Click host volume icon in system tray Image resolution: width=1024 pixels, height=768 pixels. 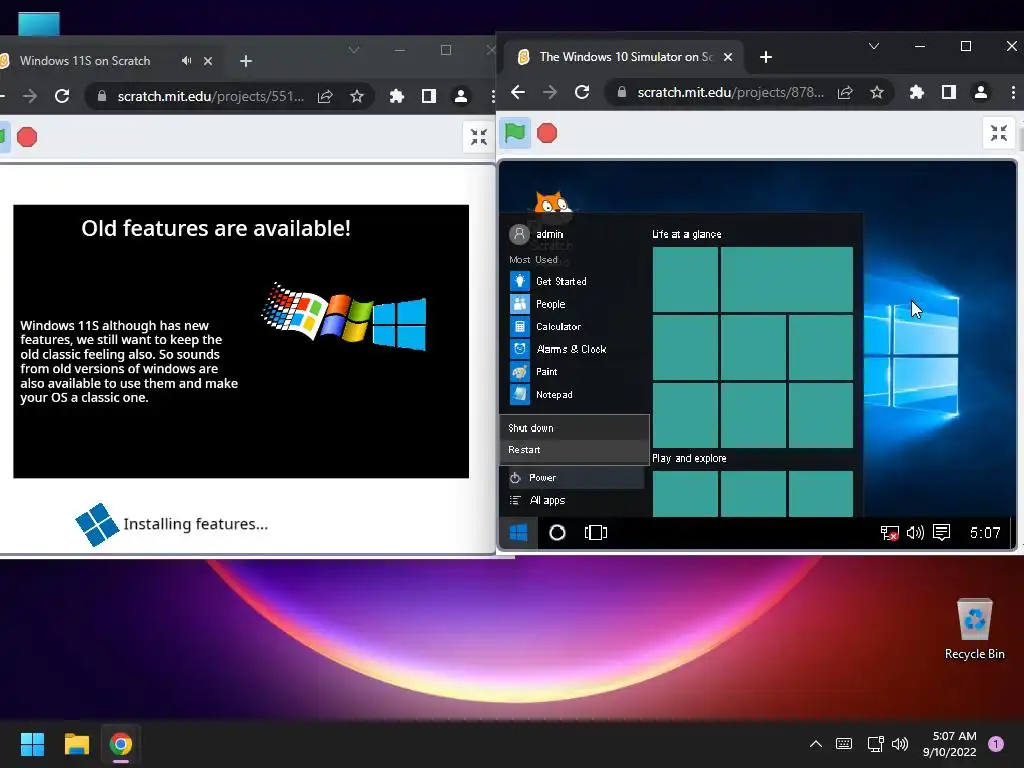coord(900,744)
